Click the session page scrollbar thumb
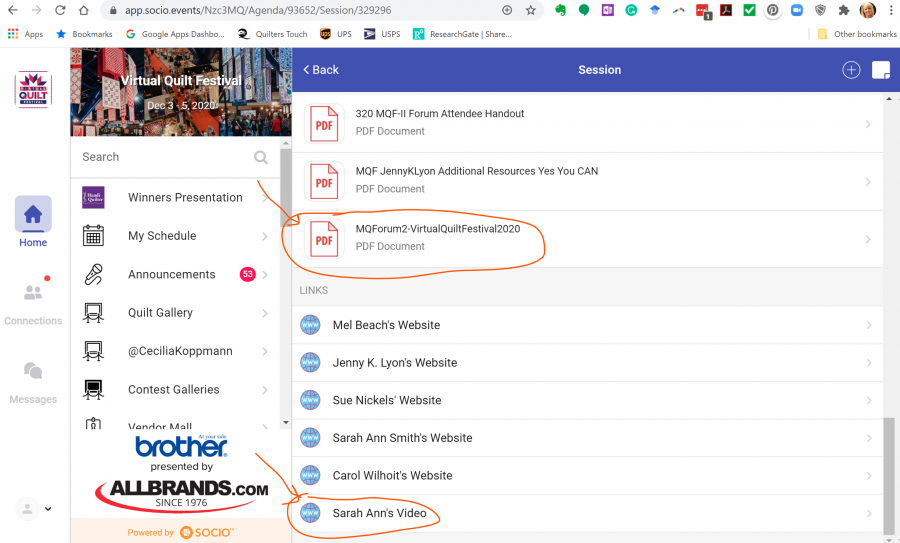The height and width of the screenshot is (543, 900). [x=889, y=475]
